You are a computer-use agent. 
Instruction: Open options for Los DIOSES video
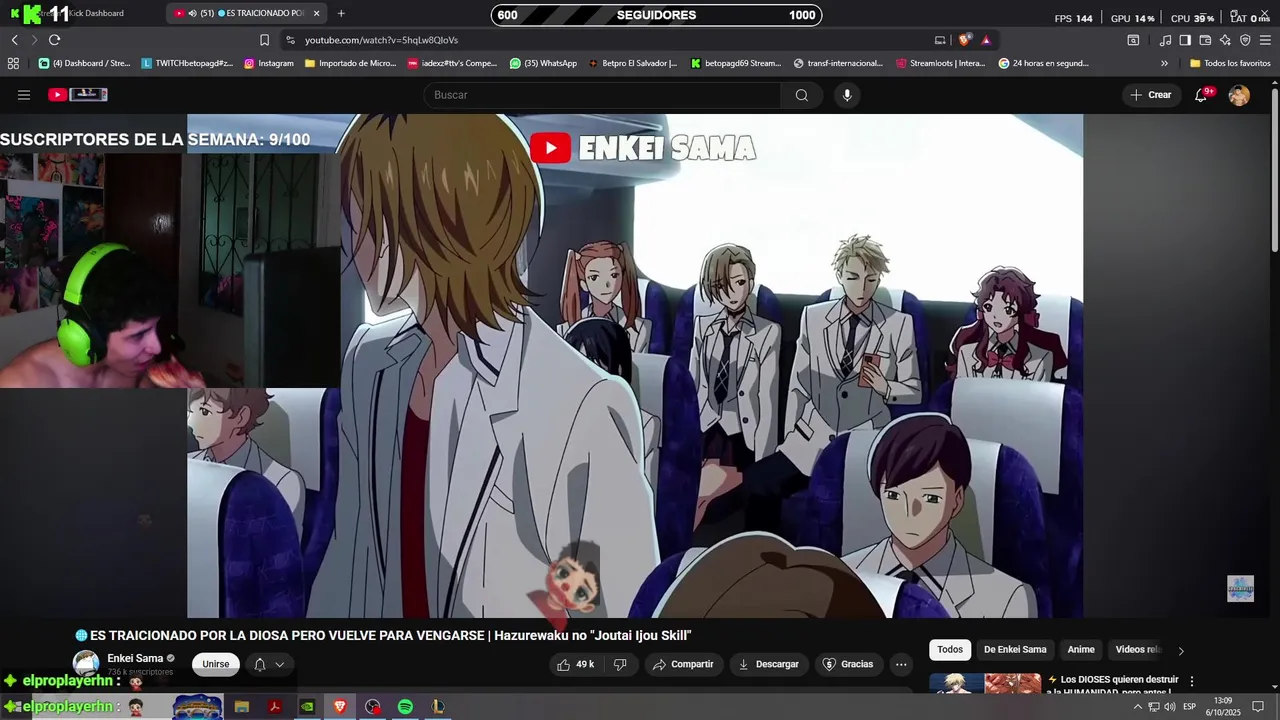coord(1191,681)
